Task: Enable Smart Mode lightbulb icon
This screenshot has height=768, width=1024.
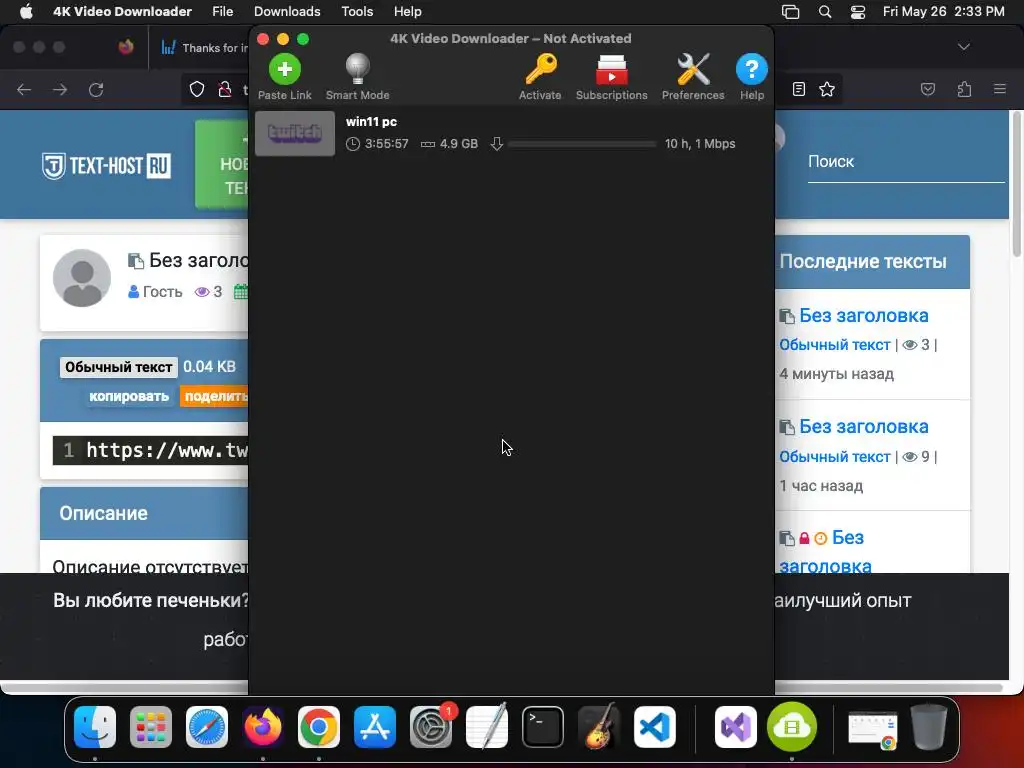Action: coord(357,69)
